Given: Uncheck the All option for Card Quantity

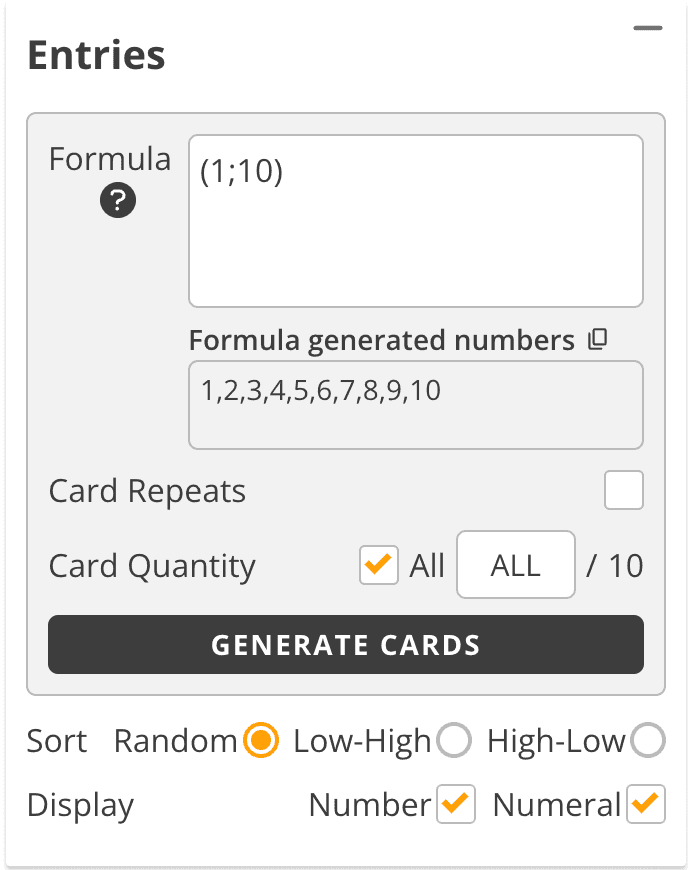Looking at the screenshot, I should [x=378, y=565].
